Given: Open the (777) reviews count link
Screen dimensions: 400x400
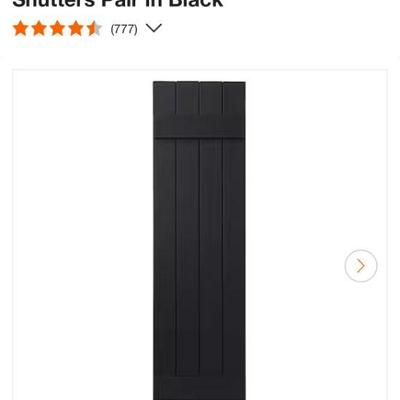Looking at the screenshot, I should pyautogui.click(x=124, y=29).
